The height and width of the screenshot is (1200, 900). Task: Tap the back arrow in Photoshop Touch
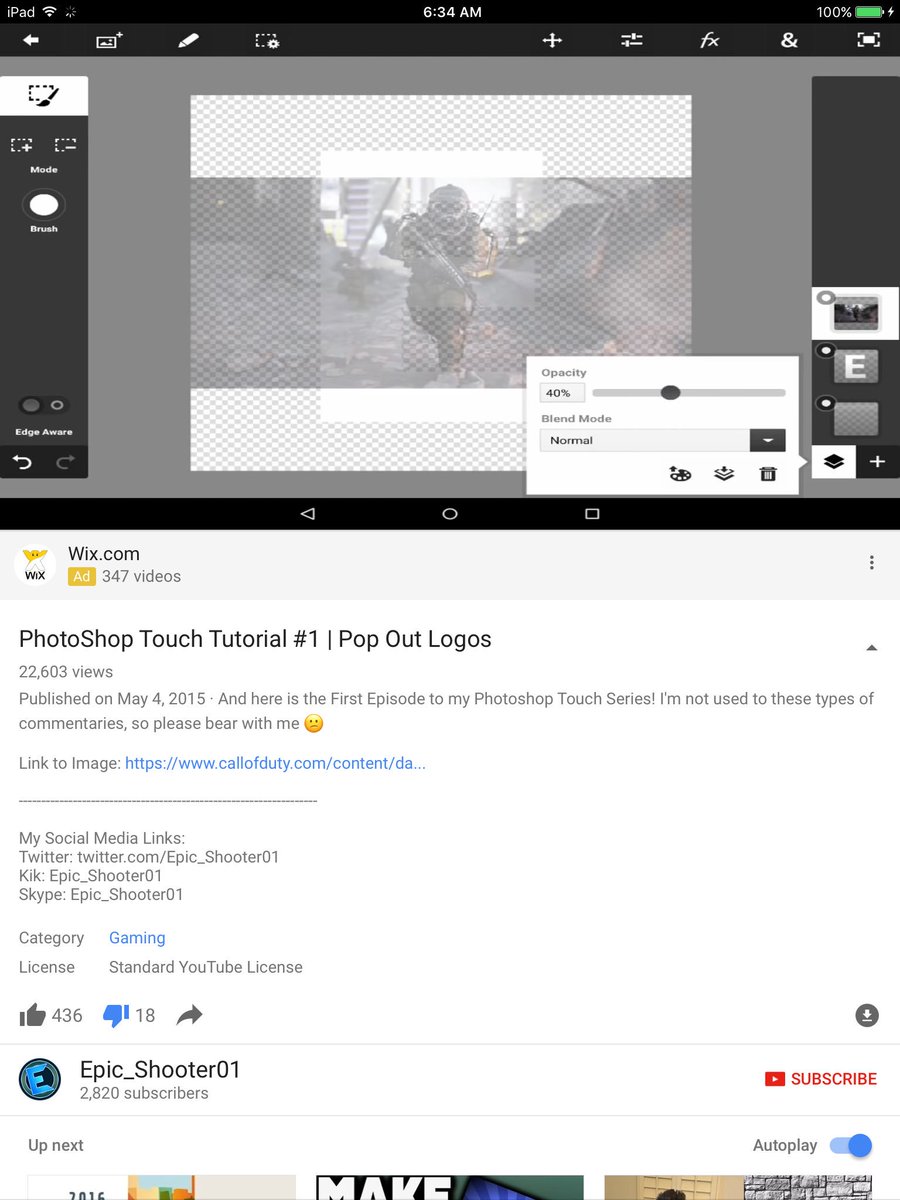point(31,40)
